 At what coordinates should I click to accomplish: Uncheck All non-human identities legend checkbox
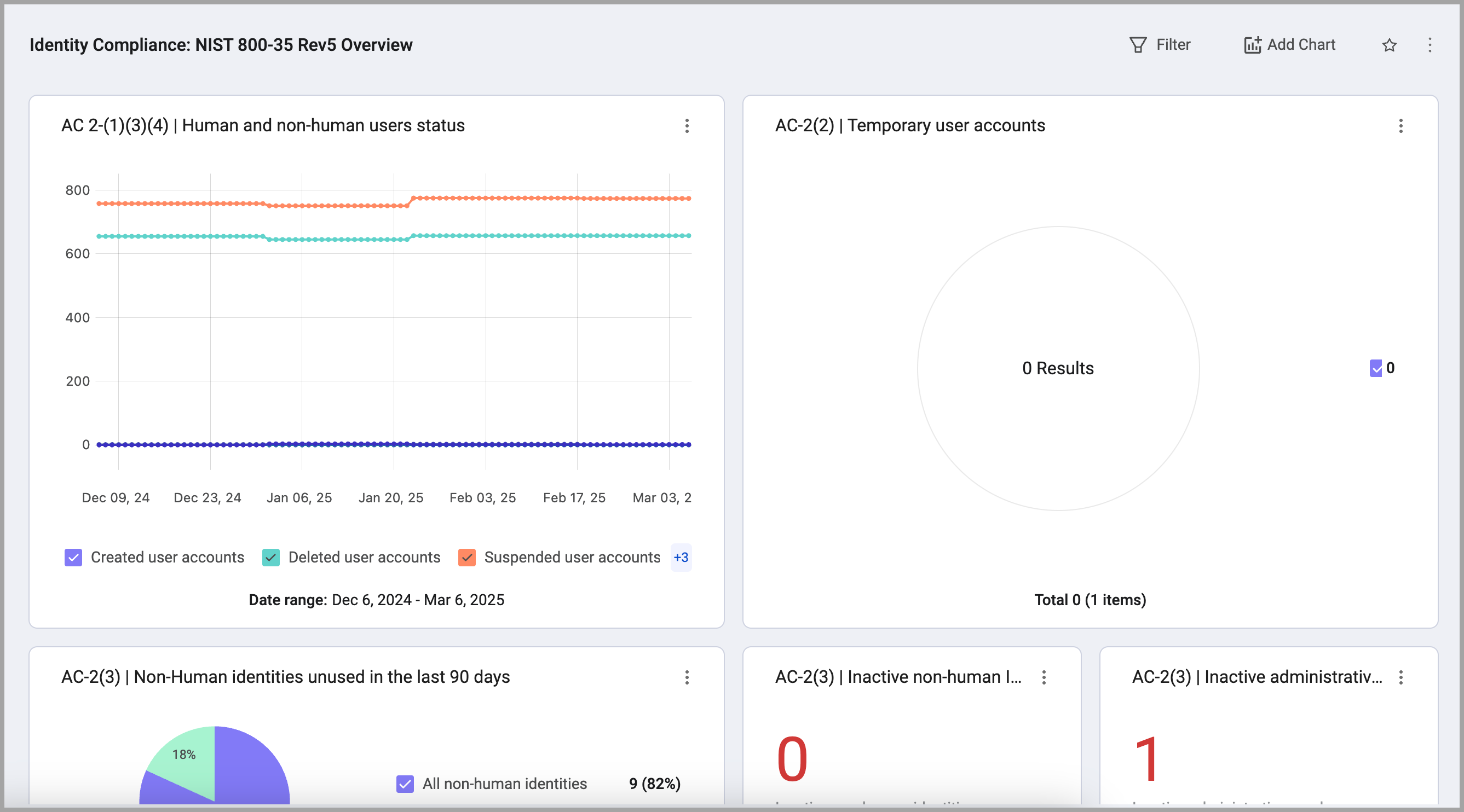405,784
